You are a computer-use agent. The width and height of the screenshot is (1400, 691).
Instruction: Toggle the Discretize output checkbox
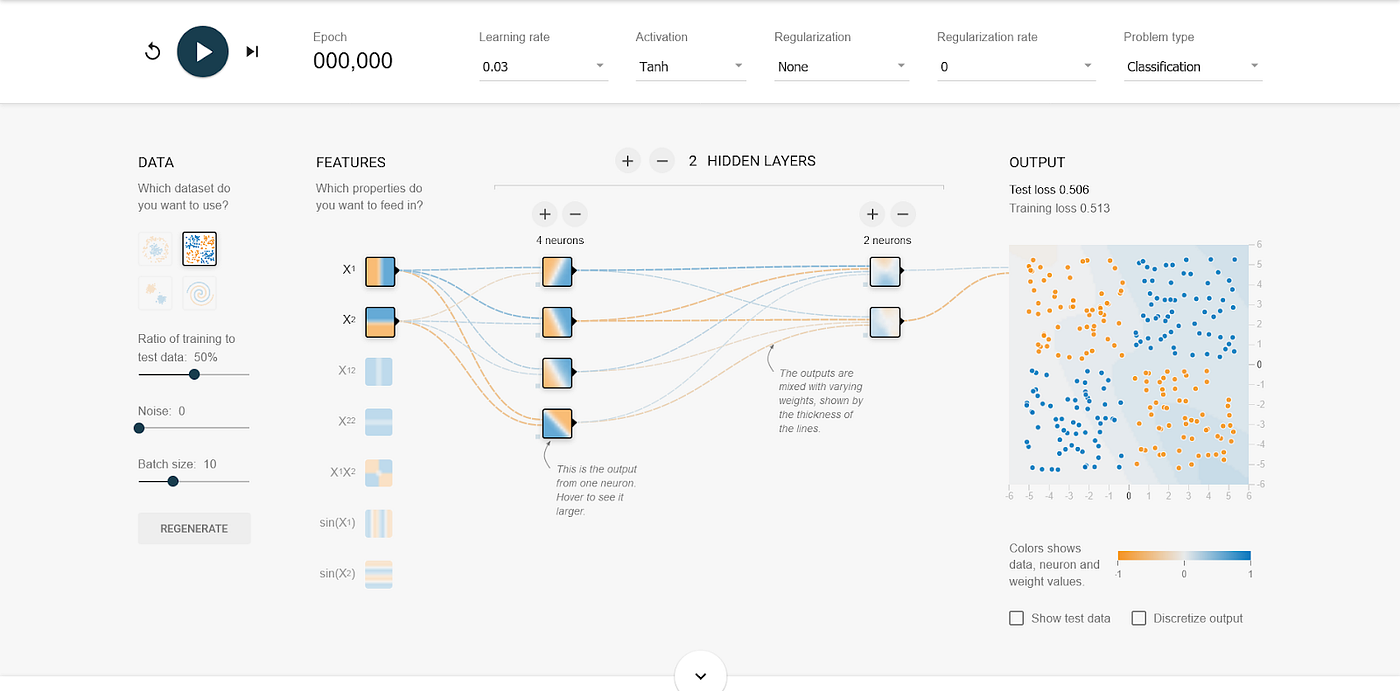click(1138, 618)
